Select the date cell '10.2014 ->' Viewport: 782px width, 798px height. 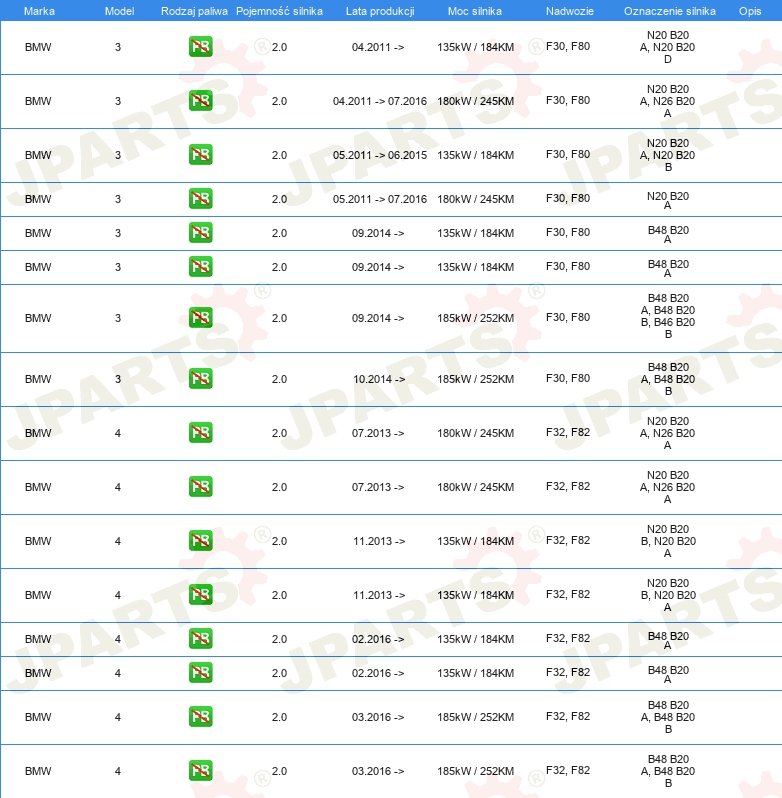379,379
